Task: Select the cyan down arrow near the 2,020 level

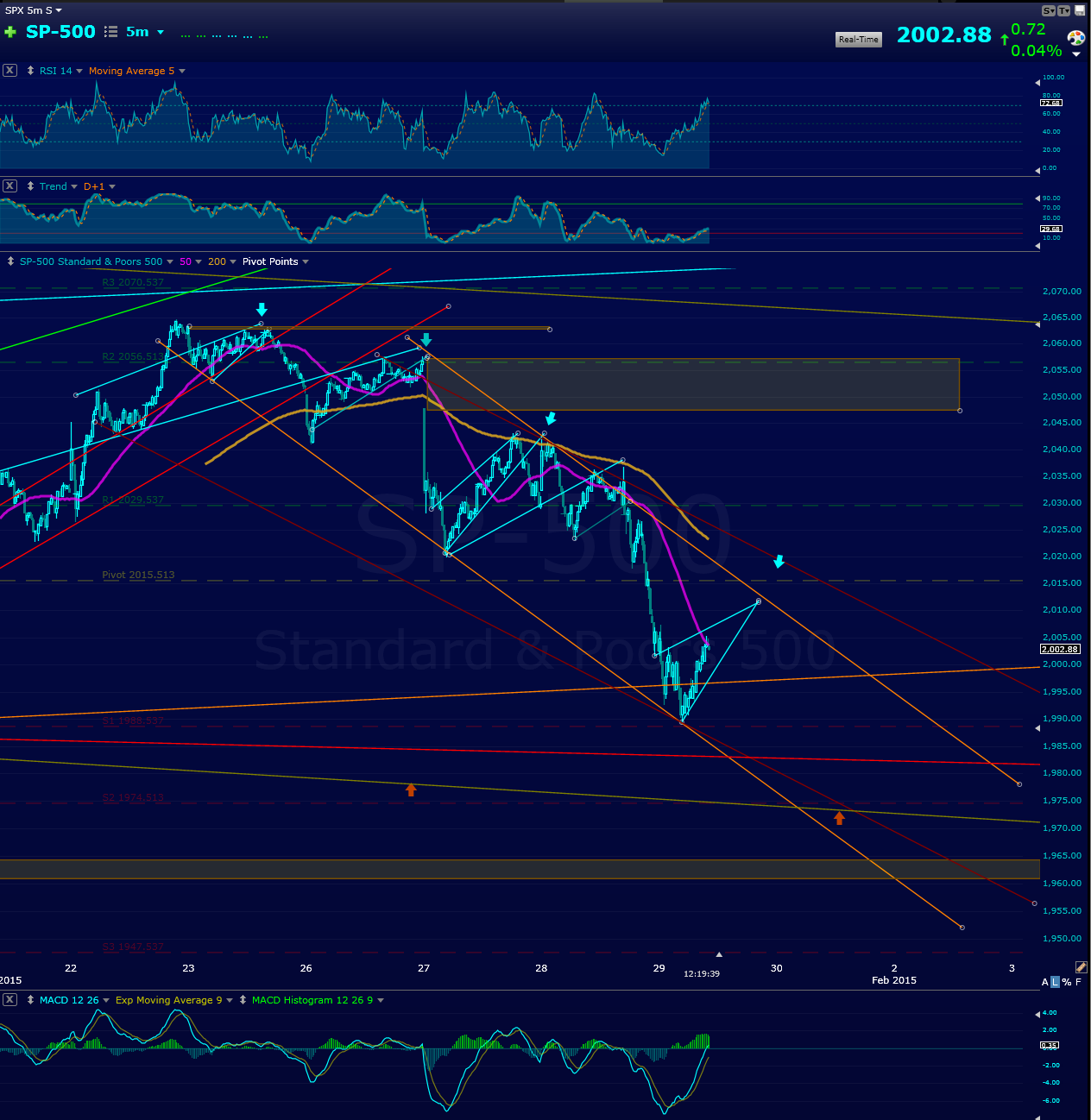Action: 779,562
